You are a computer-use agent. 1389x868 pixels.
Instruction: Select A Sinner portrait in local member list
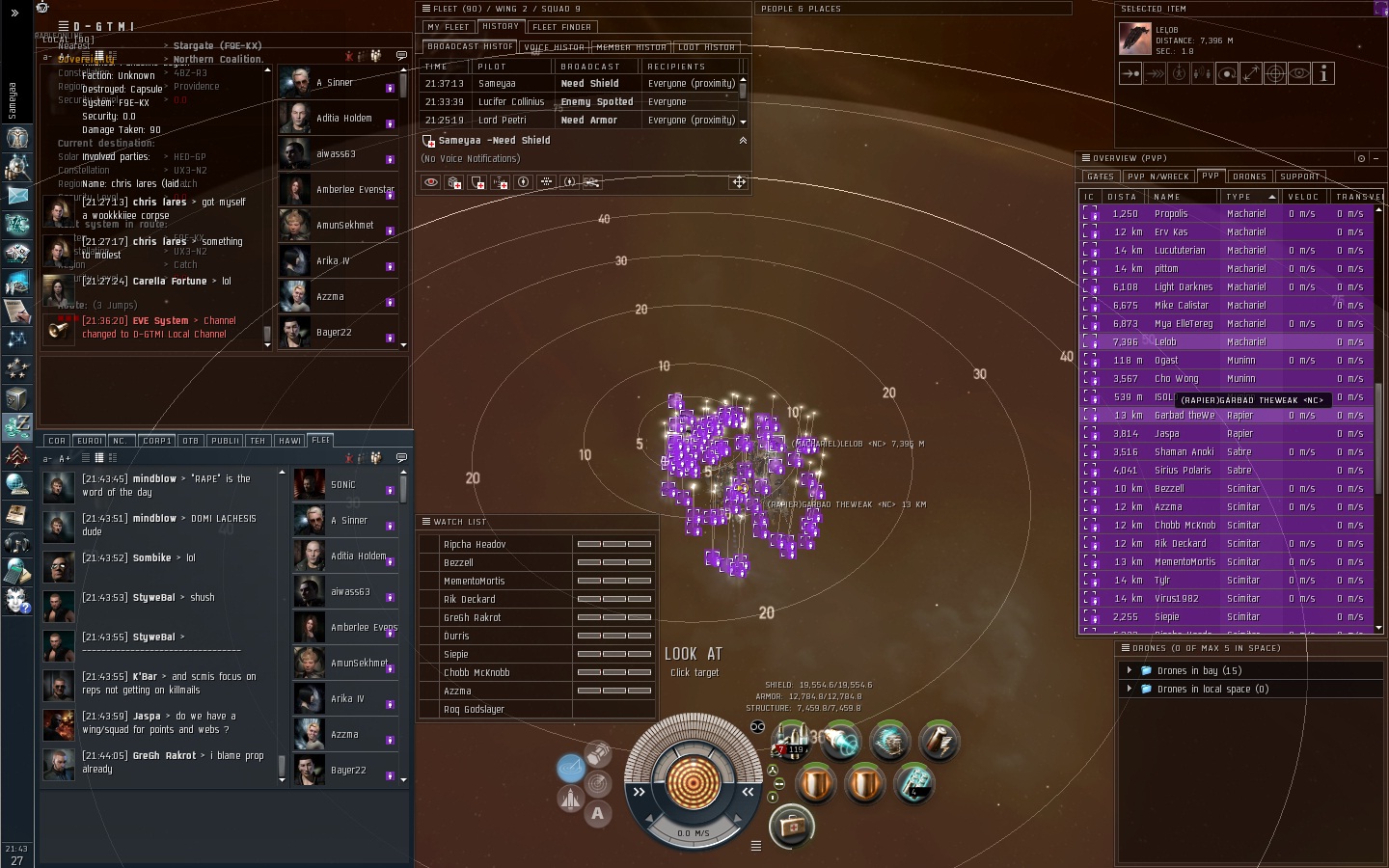tap(295, 83)
